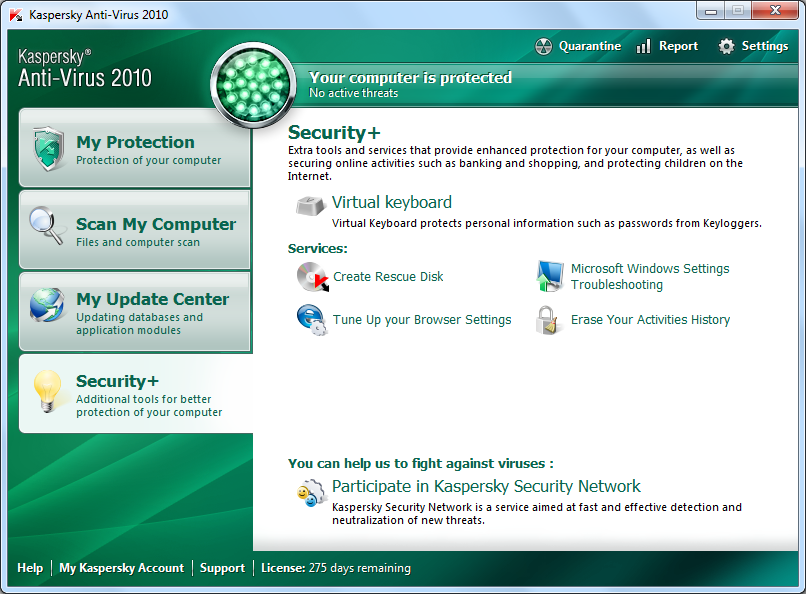Open Tune Up your Browser Settings
The image size is (806, 594).
(x=422, y=320)
